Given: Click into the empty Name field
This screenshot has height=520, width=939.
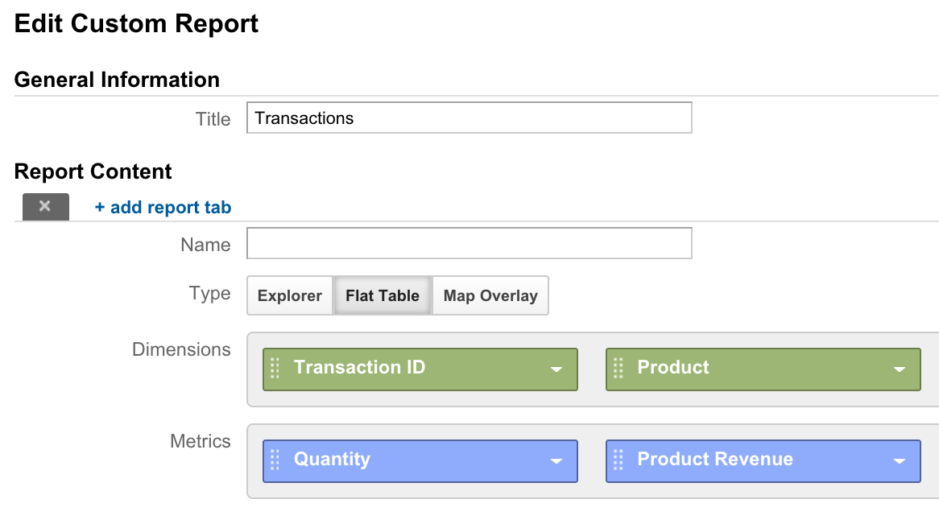Looking at the screenshot, I should click(x=469, y=243).
